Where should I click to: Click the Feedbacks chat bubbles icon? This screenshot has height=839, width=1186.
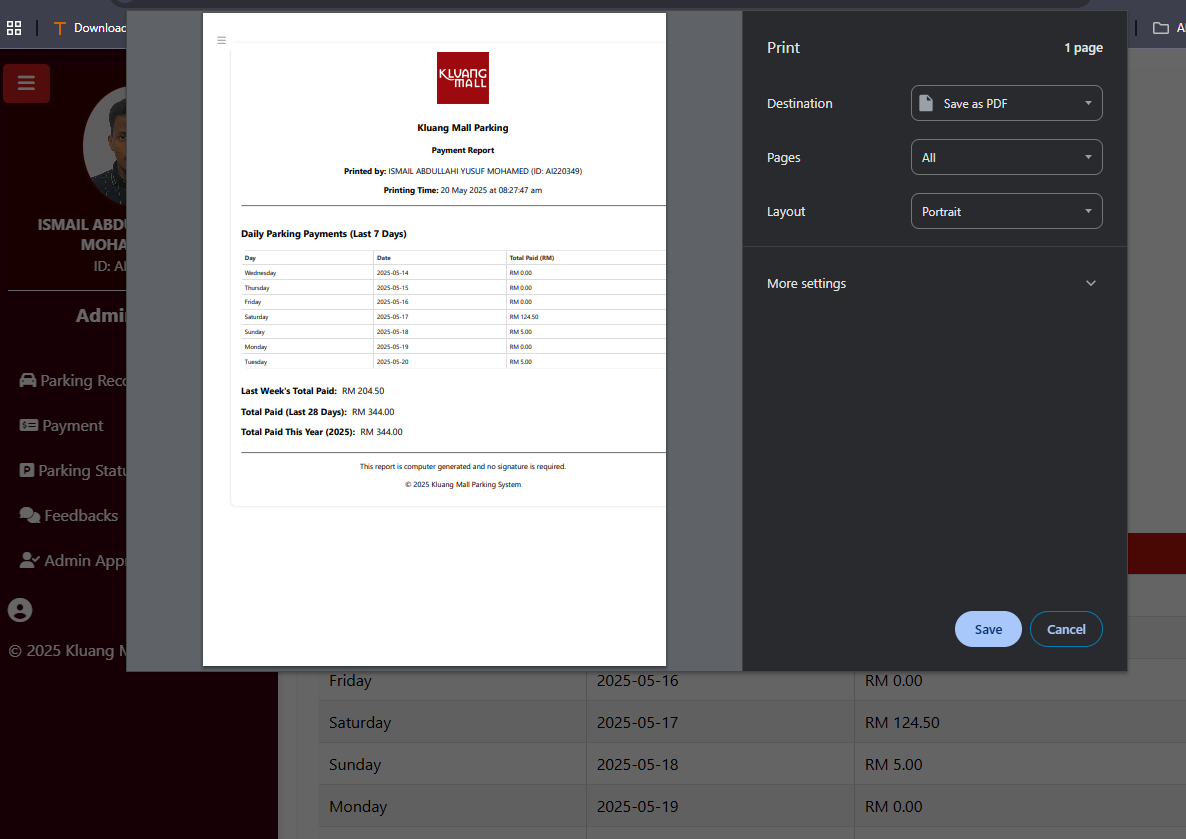[x=29, y=515]
